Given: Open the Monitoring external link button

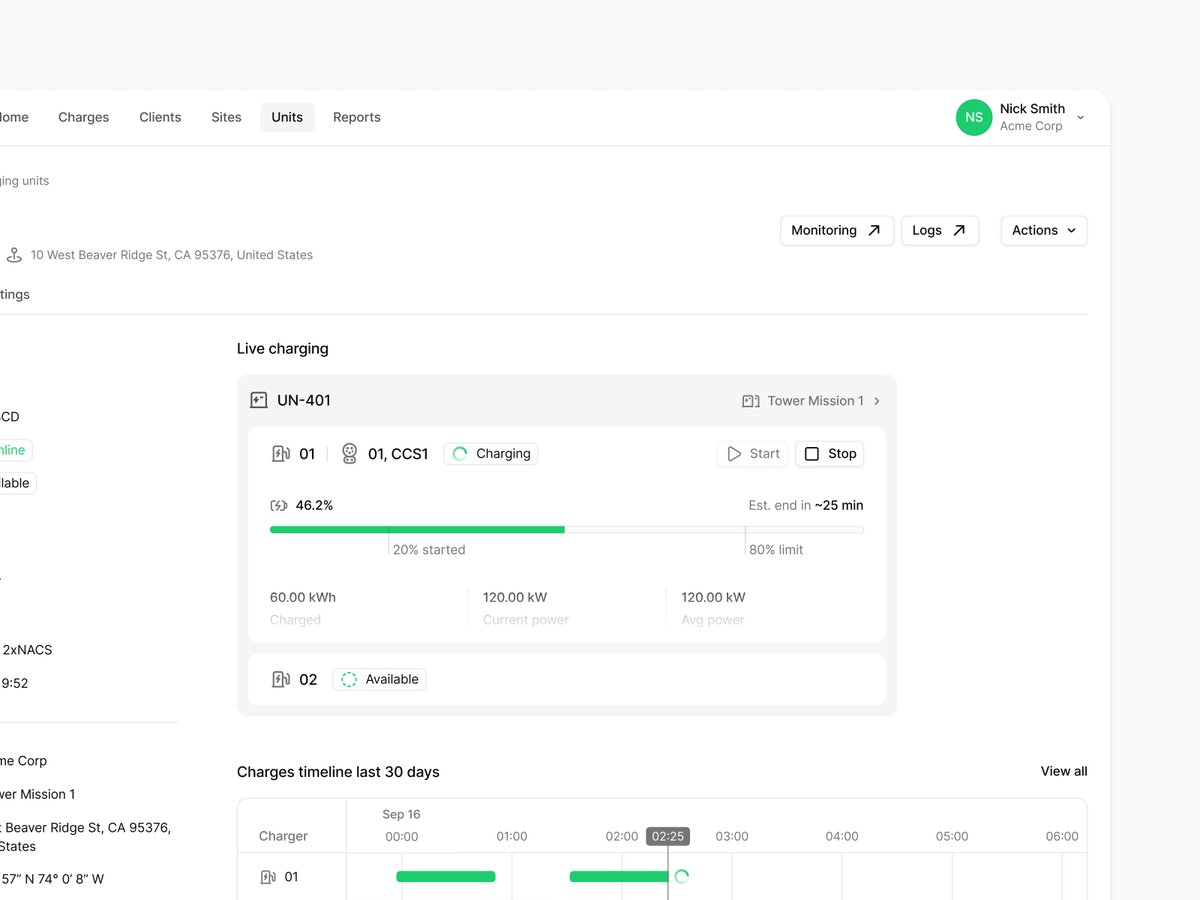Looking at the screenshot, I should [837, 230].
